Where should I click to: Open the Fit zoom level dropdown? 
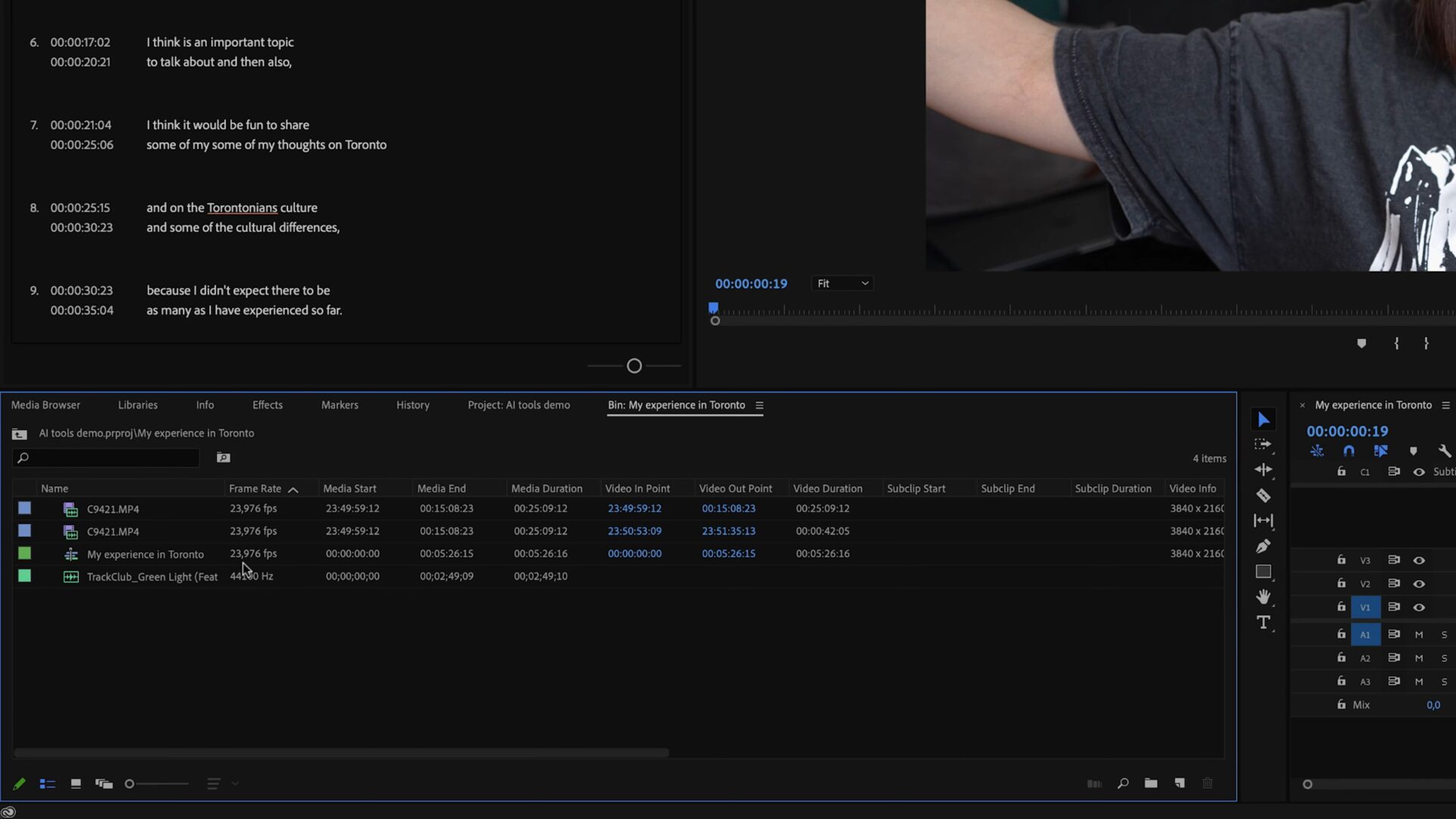tap(842, 283)
